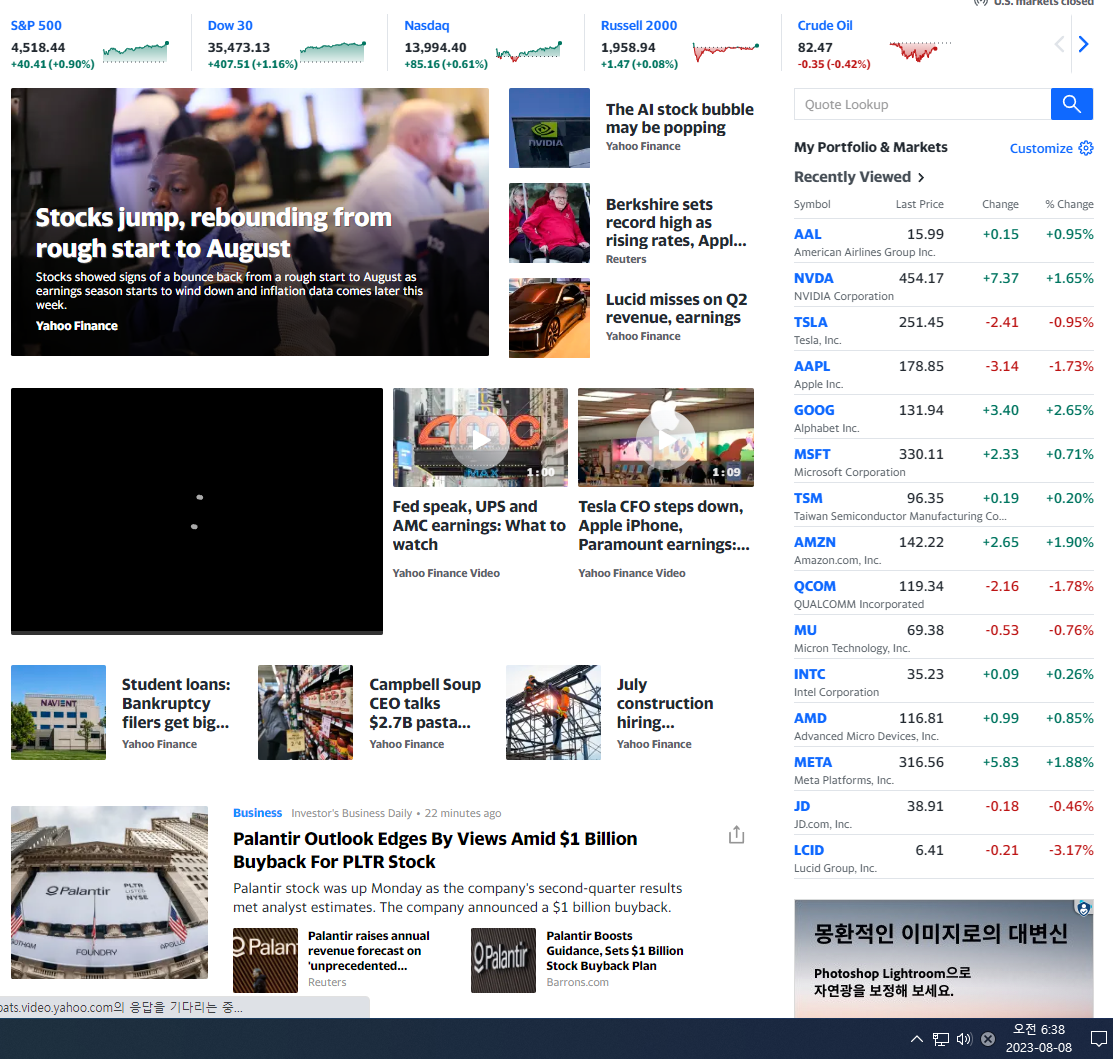Click Tesla CFO steps down headline
1113x1059 pixels.
click(x=664, y=526)
